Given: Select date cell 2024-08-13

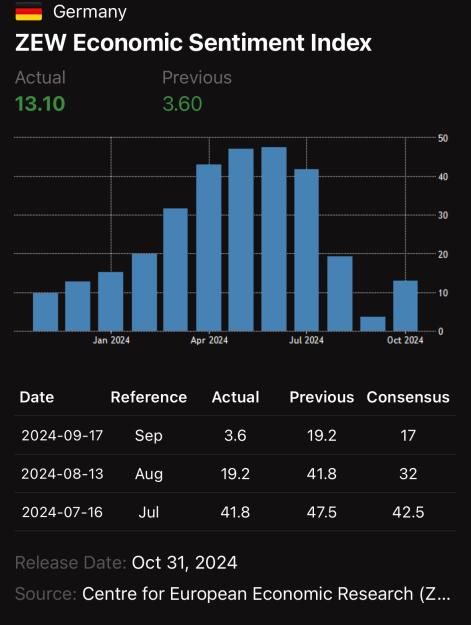Looking at the screenshot, I should (62, 474).
